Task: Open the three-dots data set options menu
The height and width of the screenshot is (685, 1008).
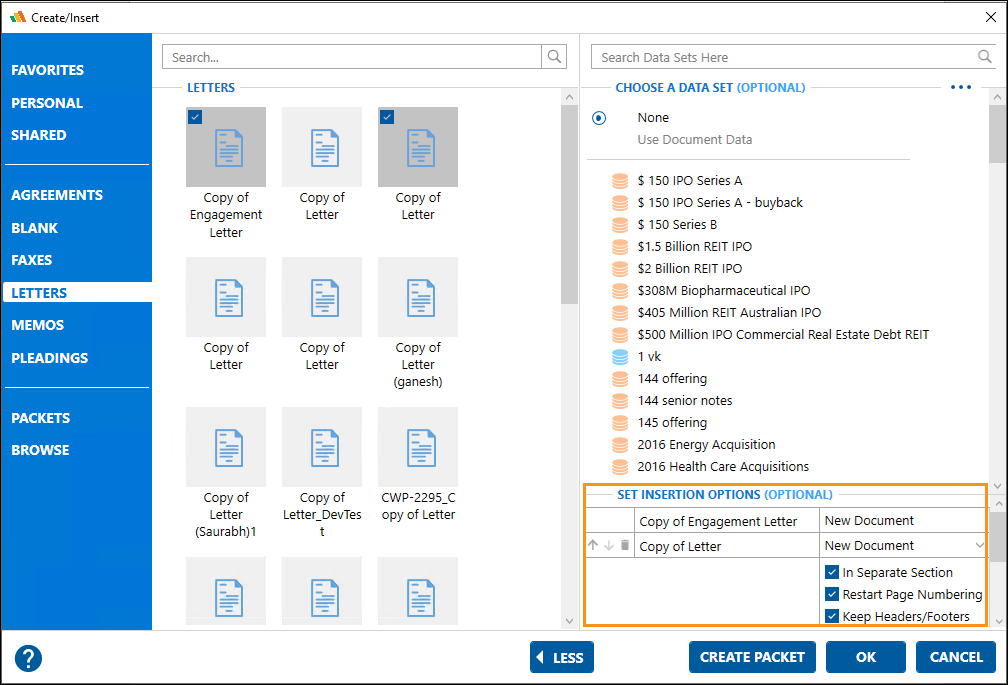Action: click(960, 87)
